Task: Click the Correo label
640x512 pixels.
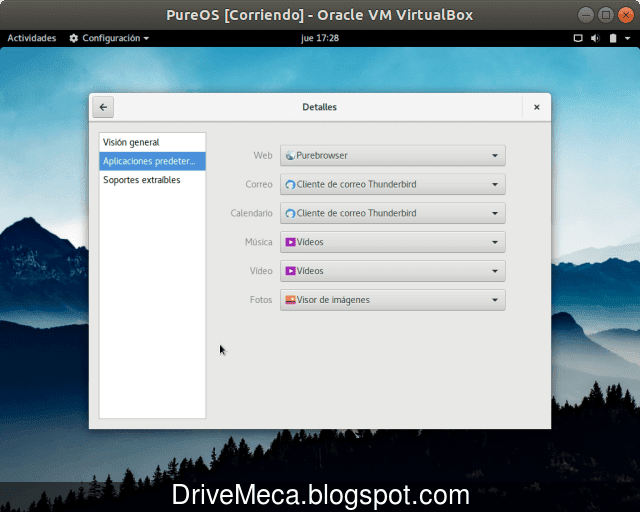Action: pyautogui.click(x=259, y=184)
